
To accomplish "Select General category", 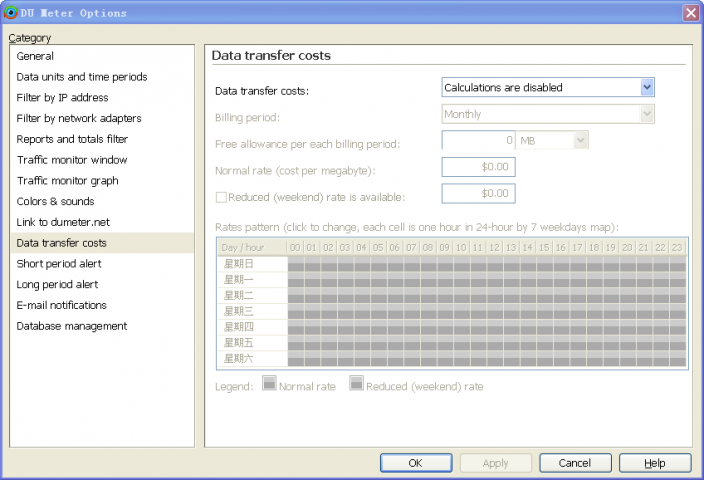I will (x=35, y=56).
